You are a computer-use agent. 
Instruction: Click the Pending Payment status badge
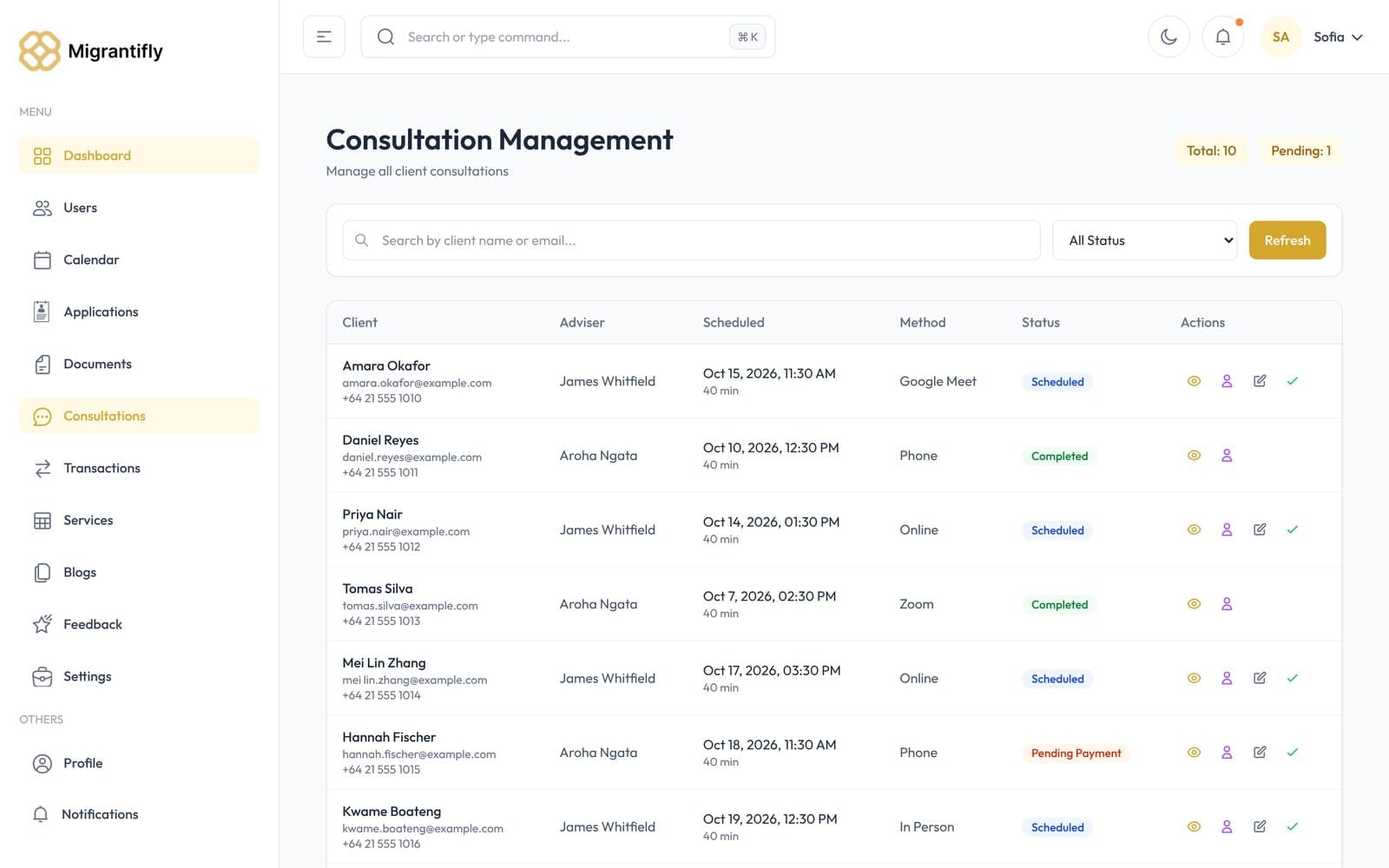click(x=1076, y=753)
